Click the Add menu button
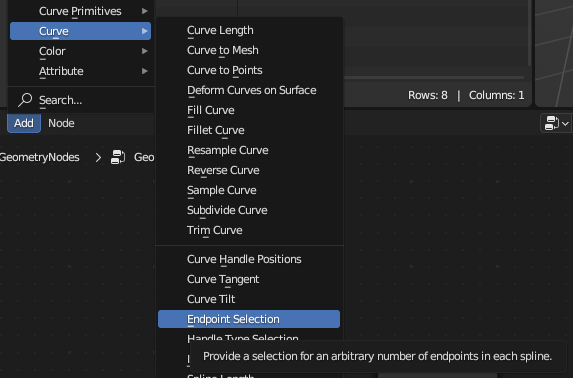Image resolution: width=573 pixels, height=378 pixels. point(24,123)
